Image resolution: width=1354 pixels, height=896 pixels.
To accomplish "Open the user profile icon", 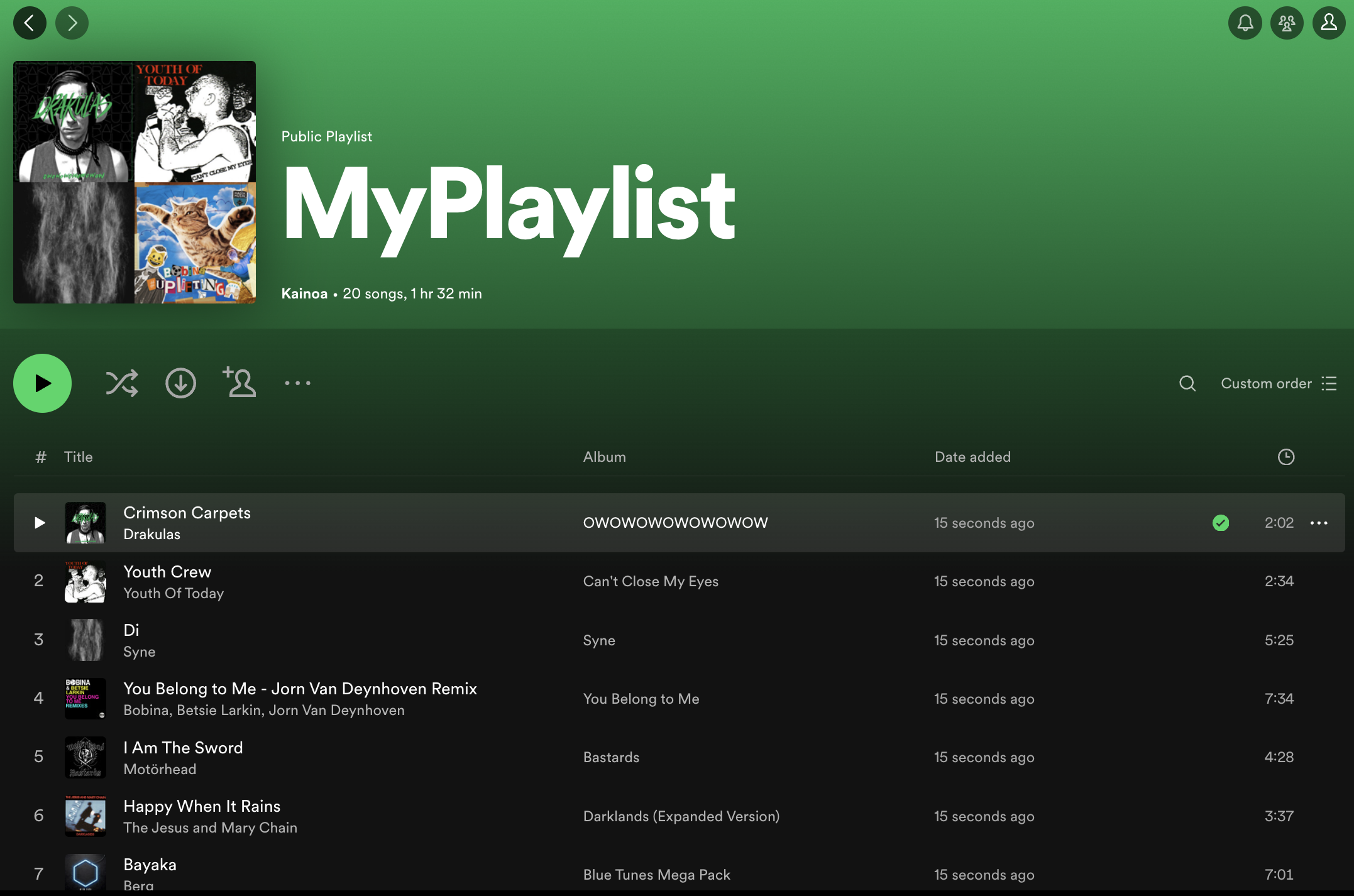I will (1329, 23).
